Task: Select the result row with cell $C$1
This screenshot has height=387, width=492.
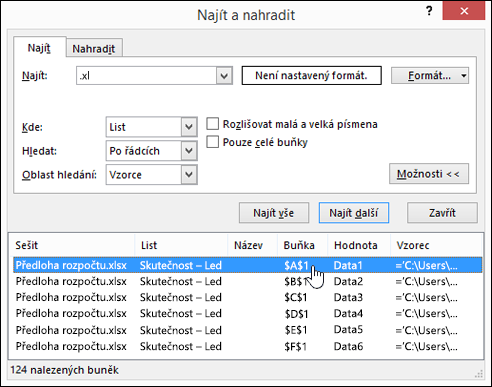Action: [x=247, y=297]
